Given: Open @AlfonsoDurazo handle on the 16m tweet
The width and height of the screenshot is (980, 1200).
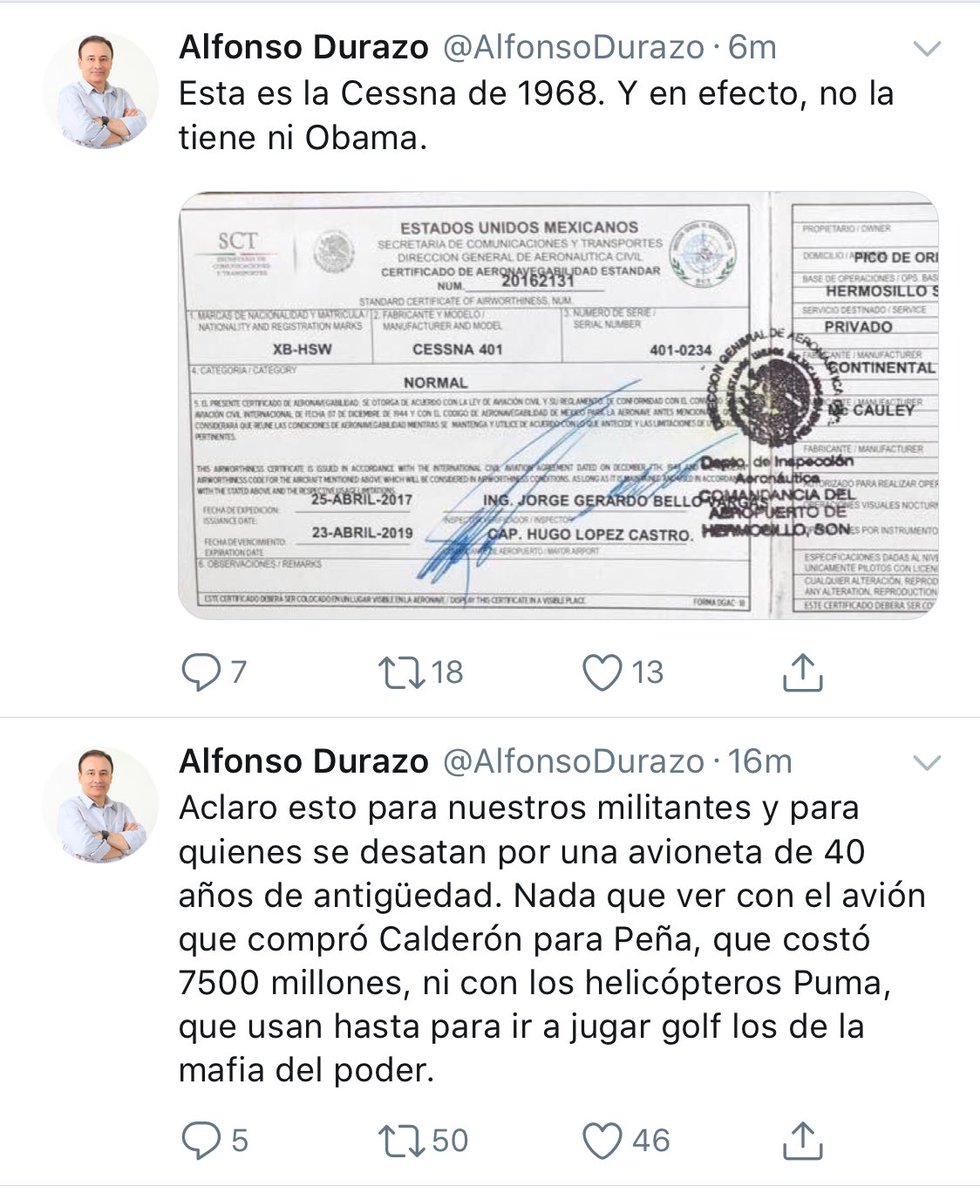Looking at the screenshot, I should click(573, 761).
